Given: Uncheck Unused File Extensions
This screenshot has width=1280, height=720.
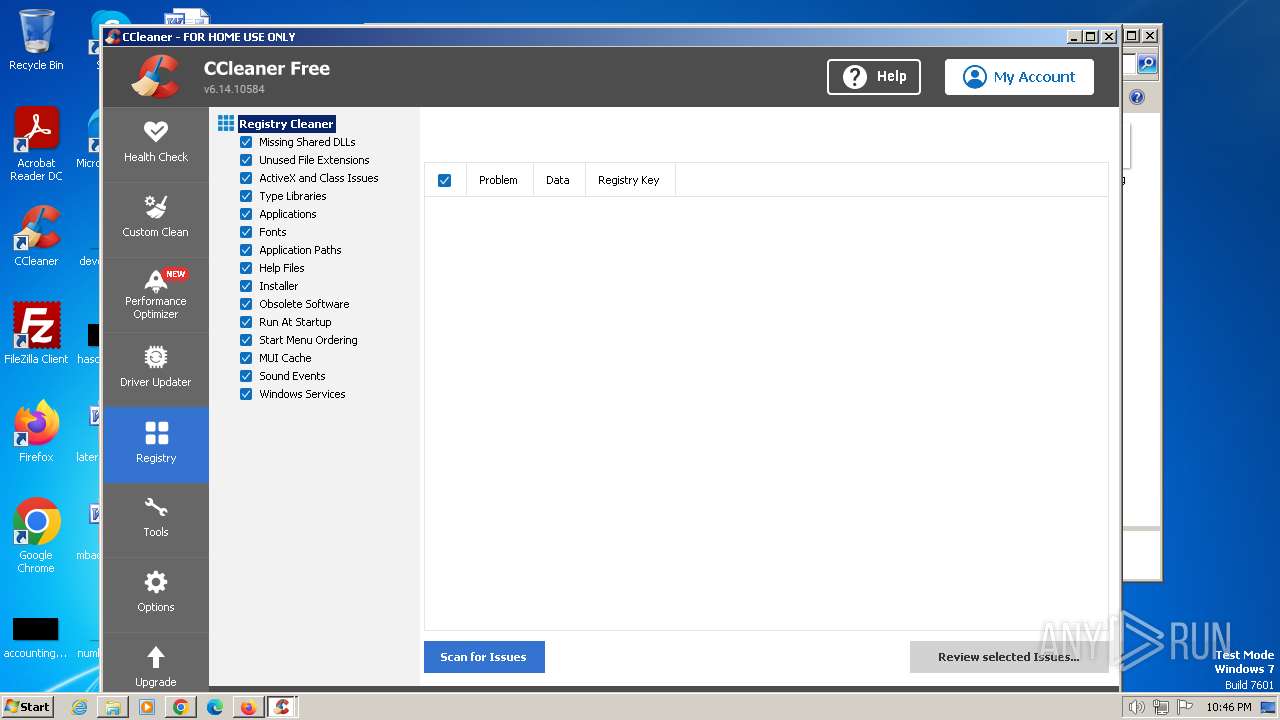Looking at the screenshot, I should [x=246, y=160].
